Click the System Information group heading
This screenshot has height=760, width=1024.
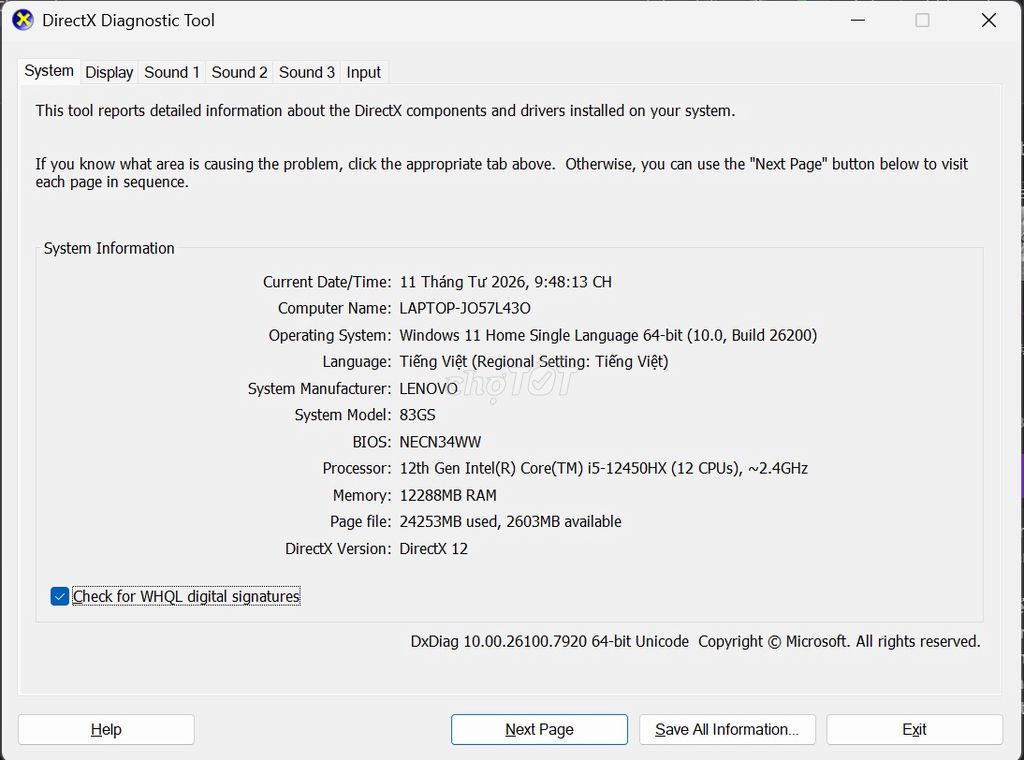point(109,249)
